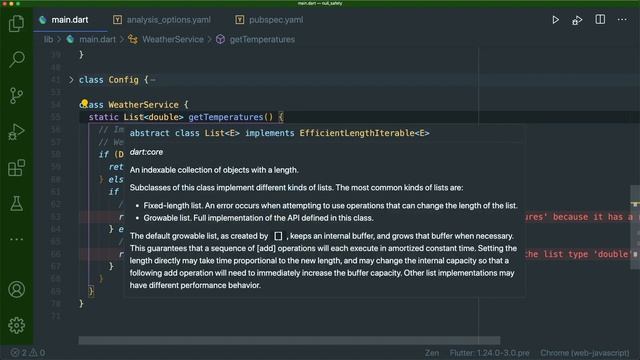The height and width of the screenshot is (360, 640).
Task: Open the Manage gear settings icon
Action: pyautogui.click(x=16, y=325)
